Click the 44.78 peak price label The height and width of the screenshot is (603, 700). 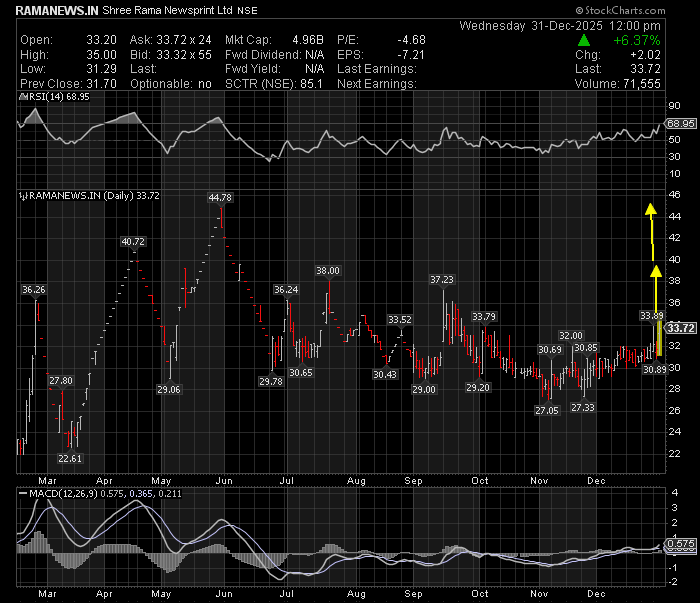pyautogui.click(x=220, y=198)
